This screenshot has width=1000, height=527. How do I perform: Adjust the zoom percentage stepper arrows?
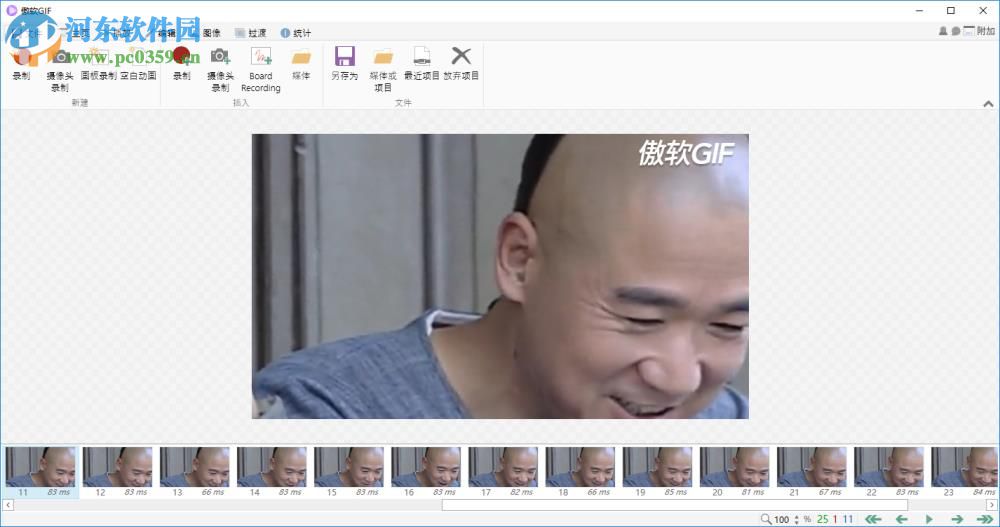(x=797, y=519)
